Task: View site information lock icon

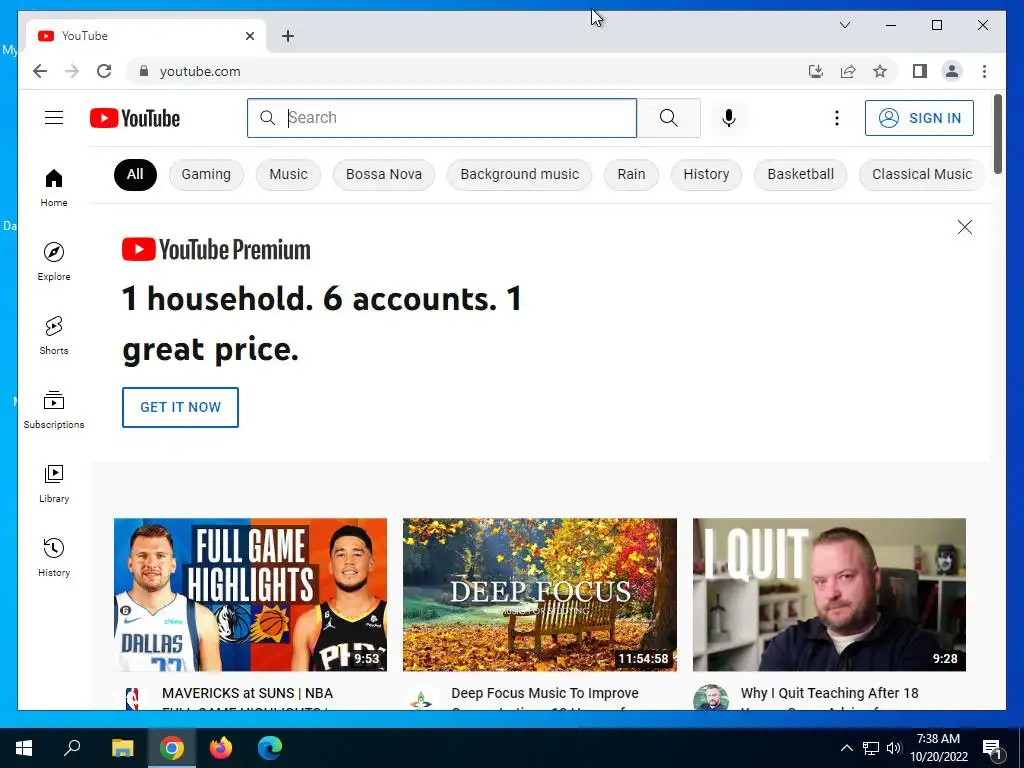Action: coord(144,71)
